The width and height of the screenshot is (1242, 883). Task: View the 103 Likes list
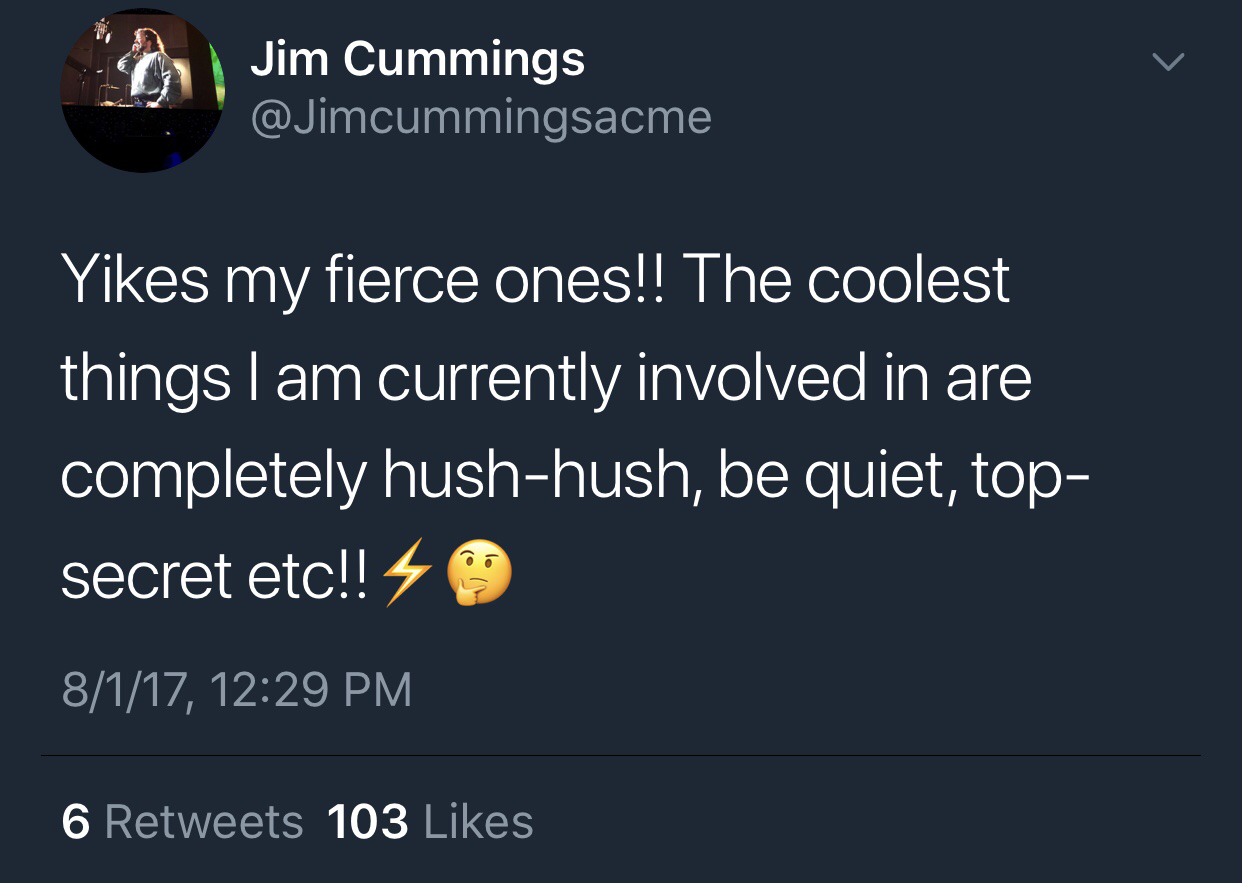point(430,822)
